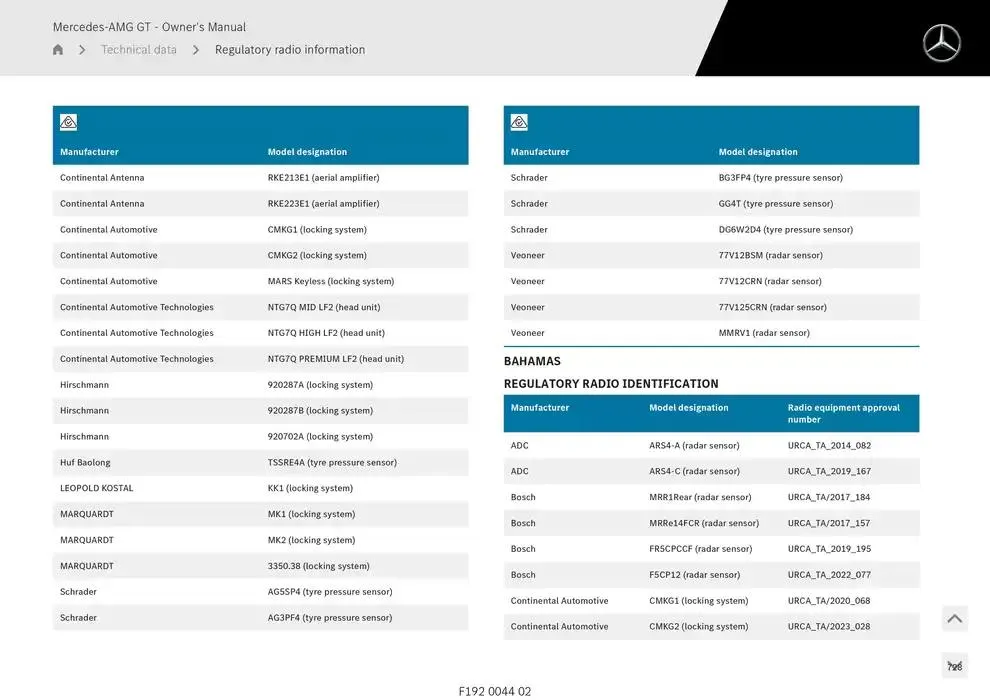This screenshot has width=990, height=700.
Task: Open the Technical data breadcrumb link
Action: pyautogui.click(x=139, y=50)
